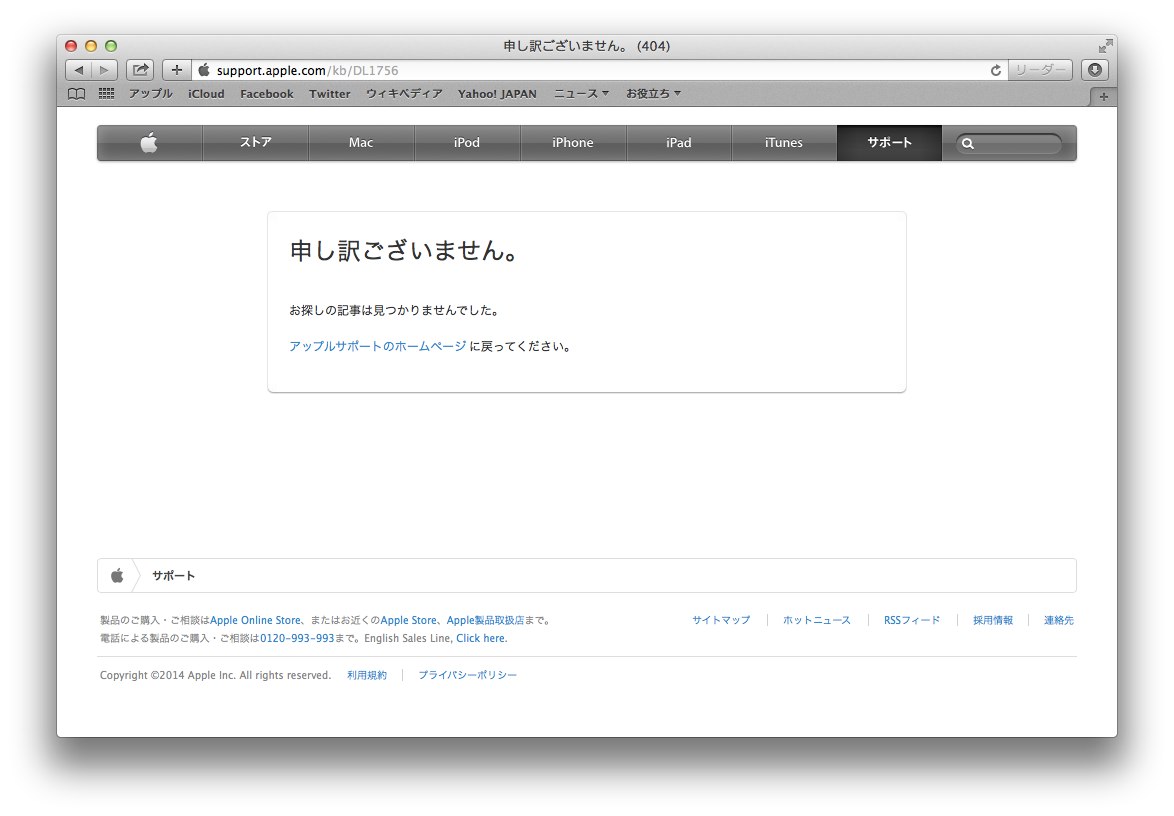1174x816 pixels.
Task: Select the iPad navigation tab
Action: pyautogui.click(x=678, y=142)
